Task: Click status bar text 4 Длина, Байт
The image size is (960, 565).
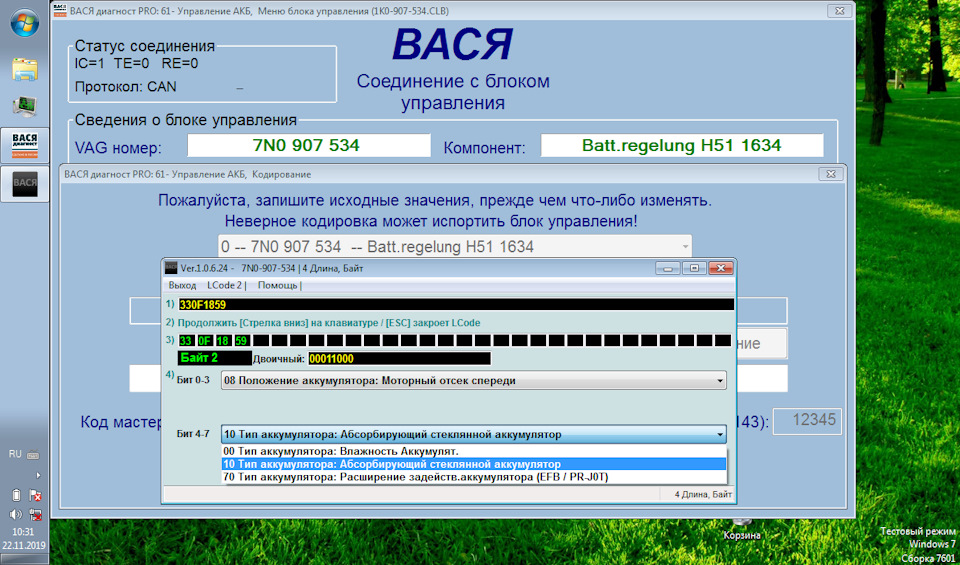Action: (x=703, y=495)
